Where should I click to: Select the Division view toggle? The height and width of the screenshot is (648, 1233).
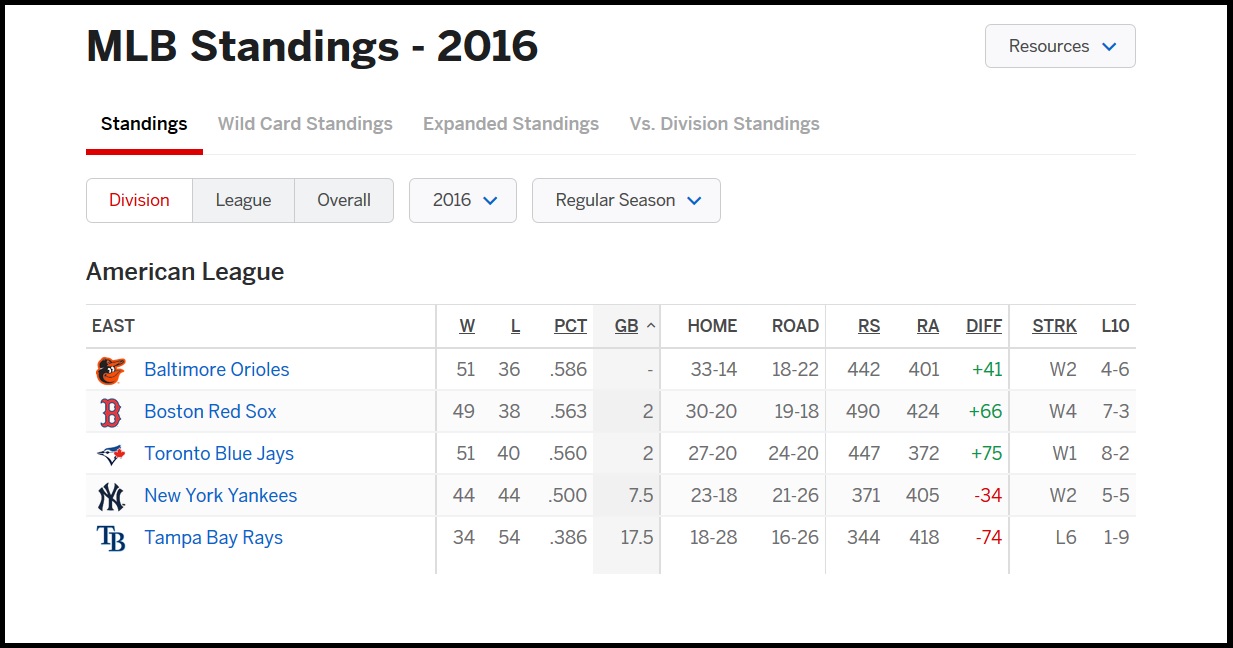[139, 200]
